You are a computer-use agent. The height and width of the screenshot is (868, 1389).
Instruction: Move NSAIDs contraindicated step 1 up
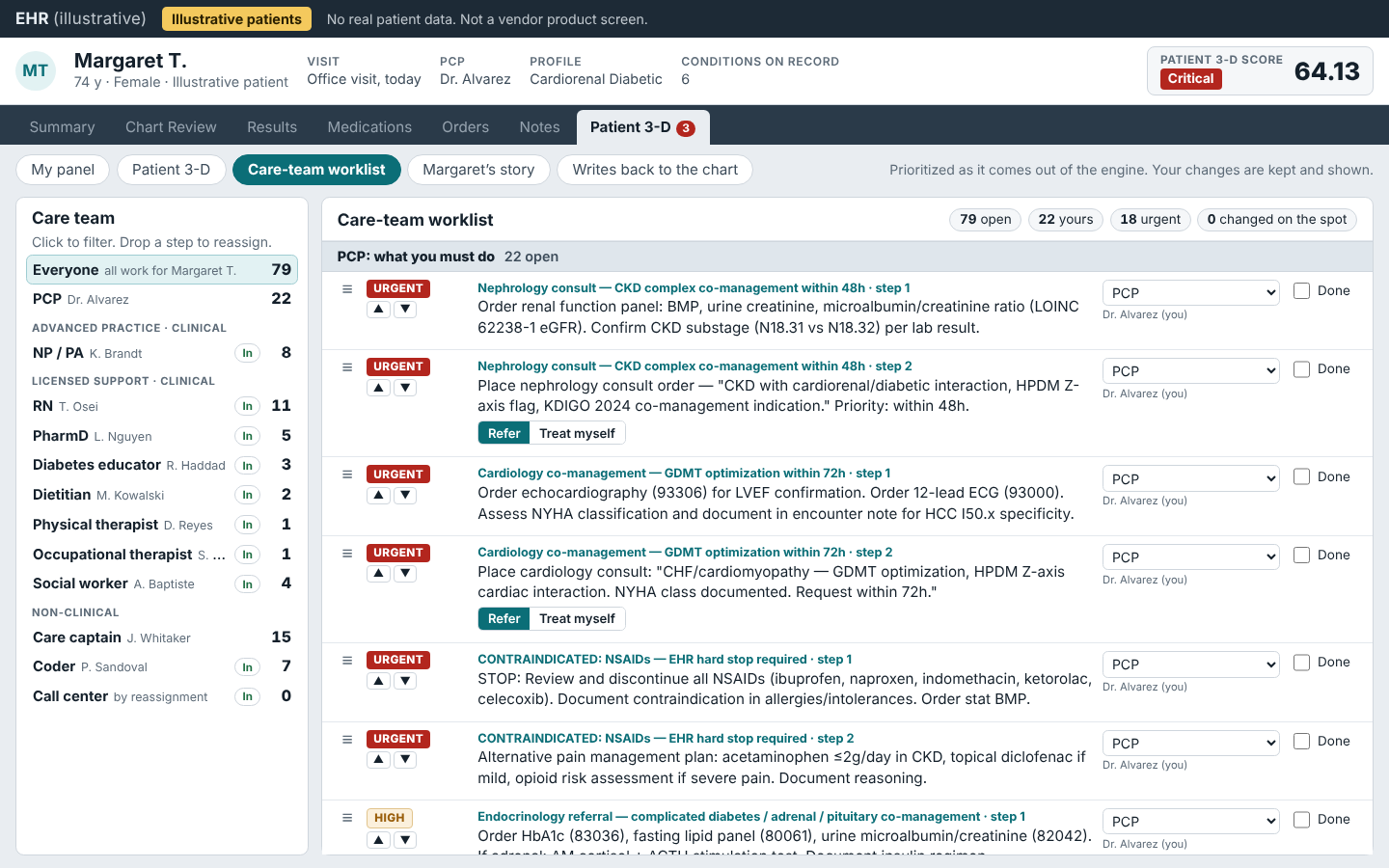pos(379,681)
